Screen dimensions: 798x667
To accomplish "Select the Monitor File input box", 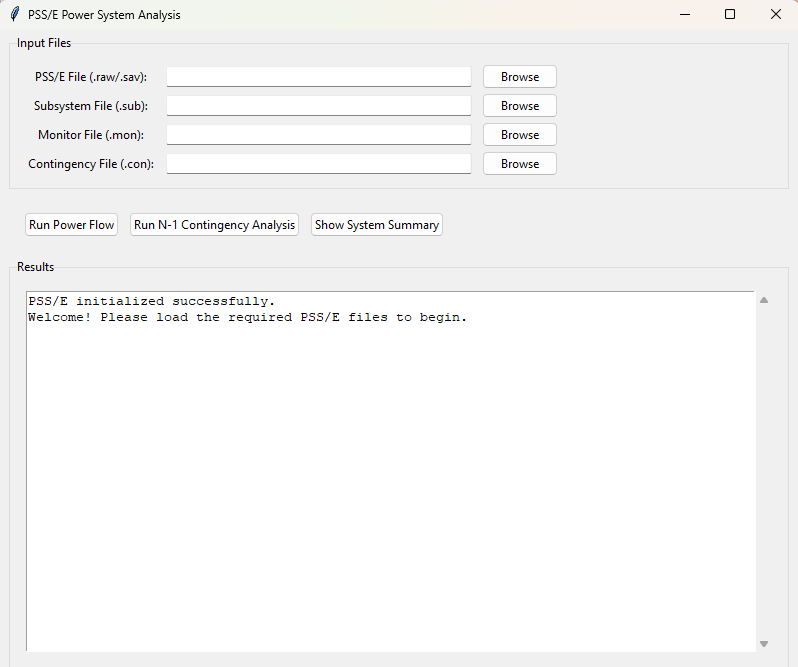I will pyautogui.click(x=318, y=135).
